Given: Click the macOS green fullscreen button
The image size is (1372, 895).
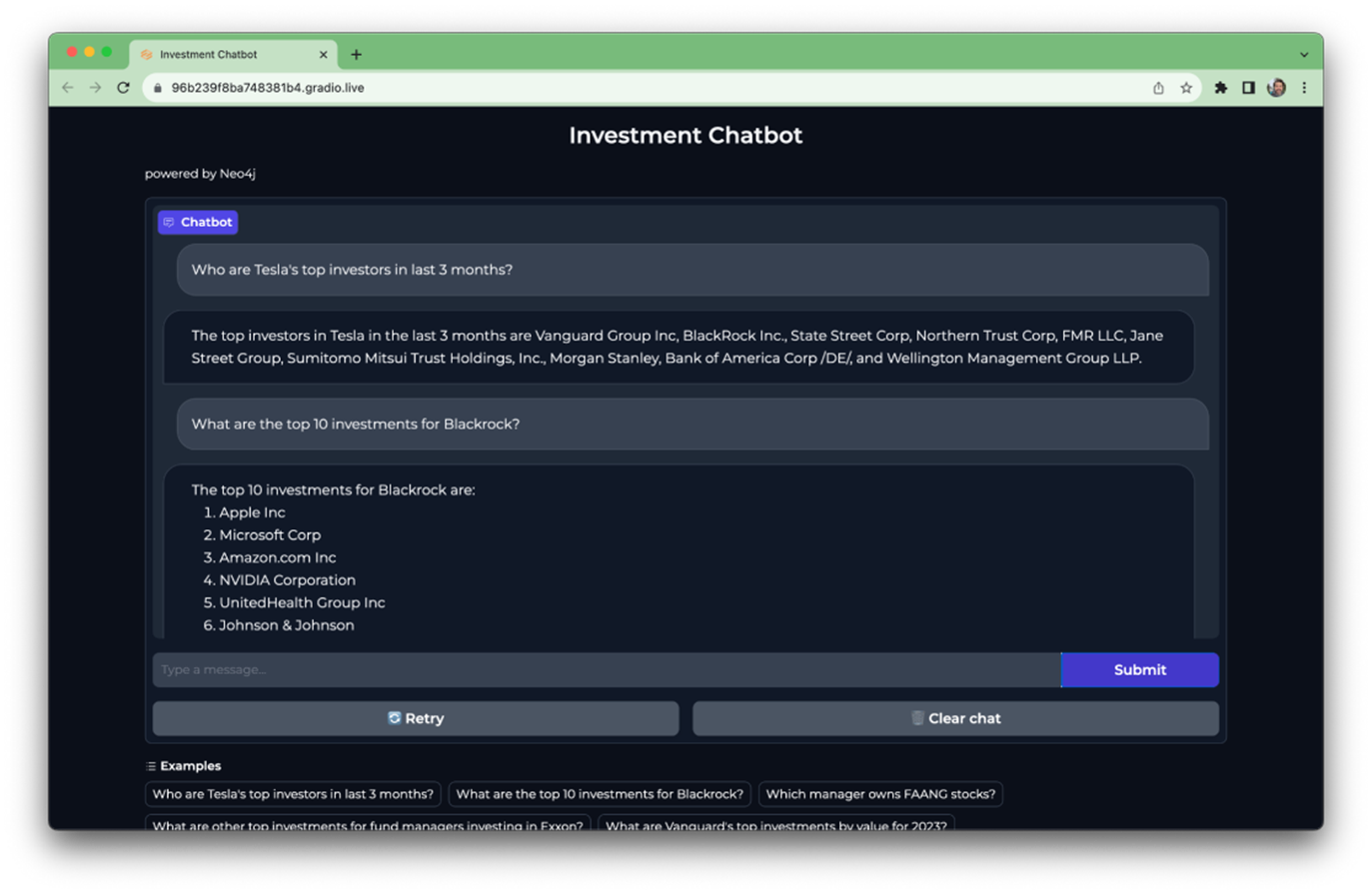Looking at the screenshot, I should tap(107, 53).
